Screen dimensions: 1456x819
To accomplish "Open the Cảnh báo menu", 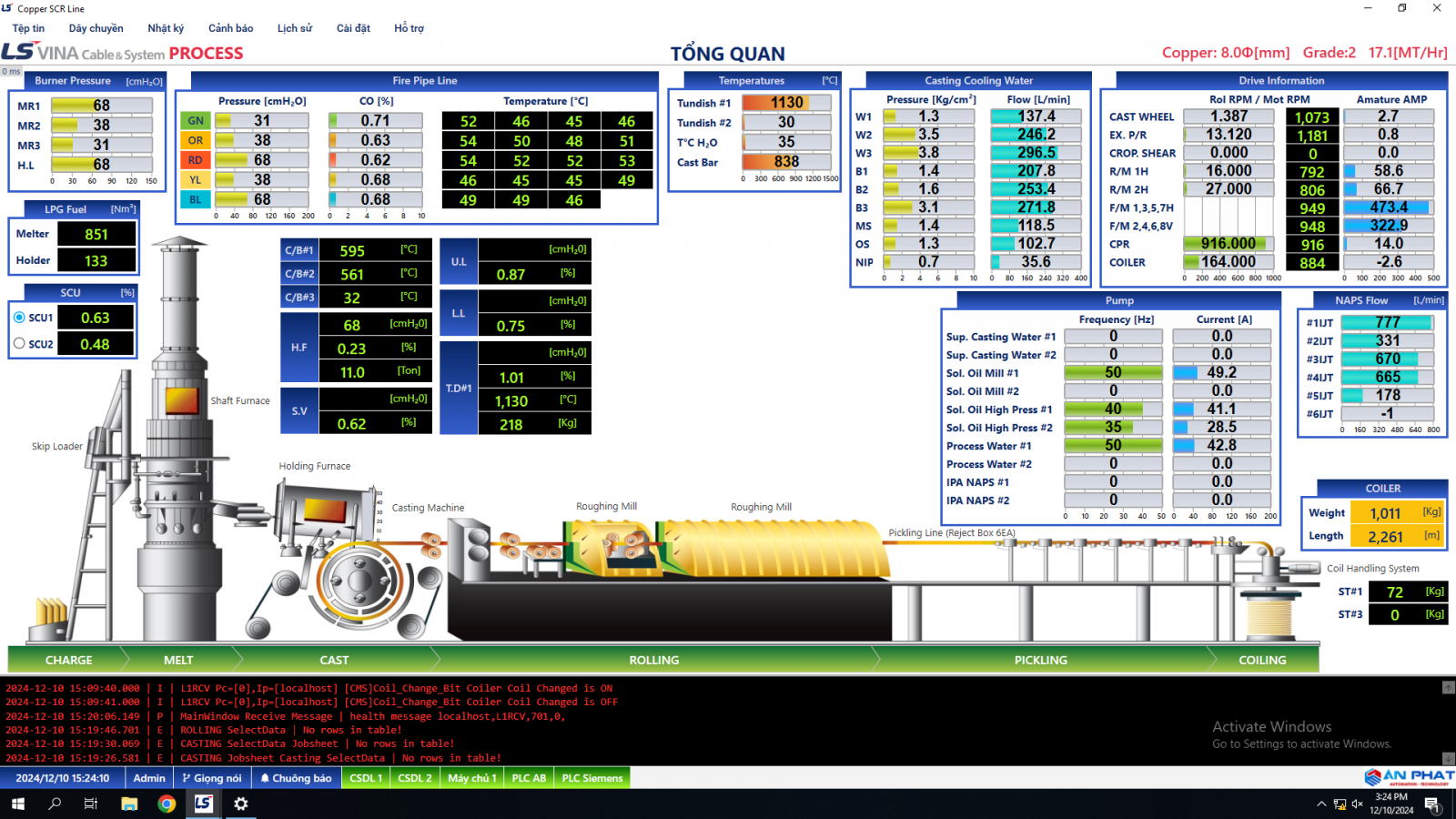I will 231,28.
